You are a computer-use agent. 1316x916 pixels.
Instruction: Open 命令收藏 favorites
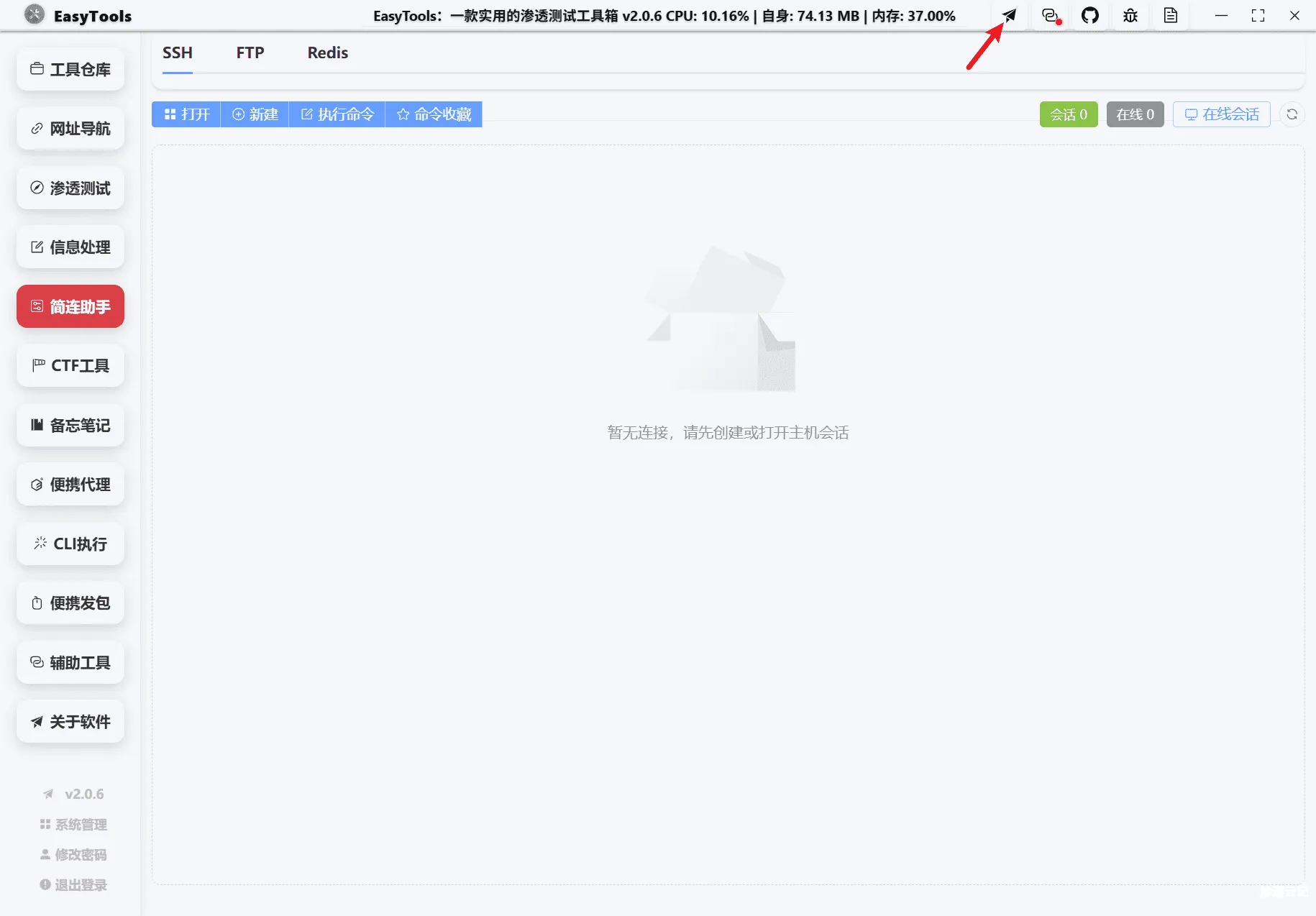click(433, 114)
